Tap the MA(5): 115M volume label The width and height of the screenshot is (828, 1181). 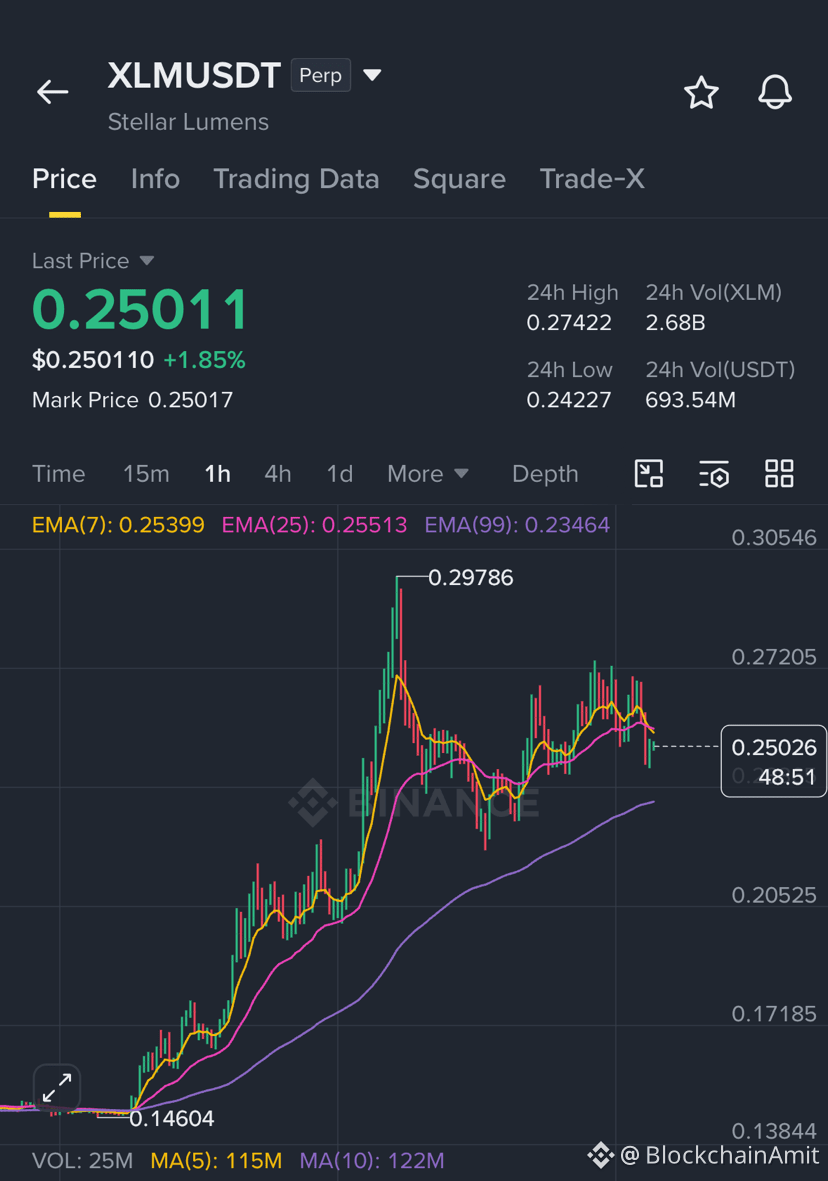[216, 1161]
